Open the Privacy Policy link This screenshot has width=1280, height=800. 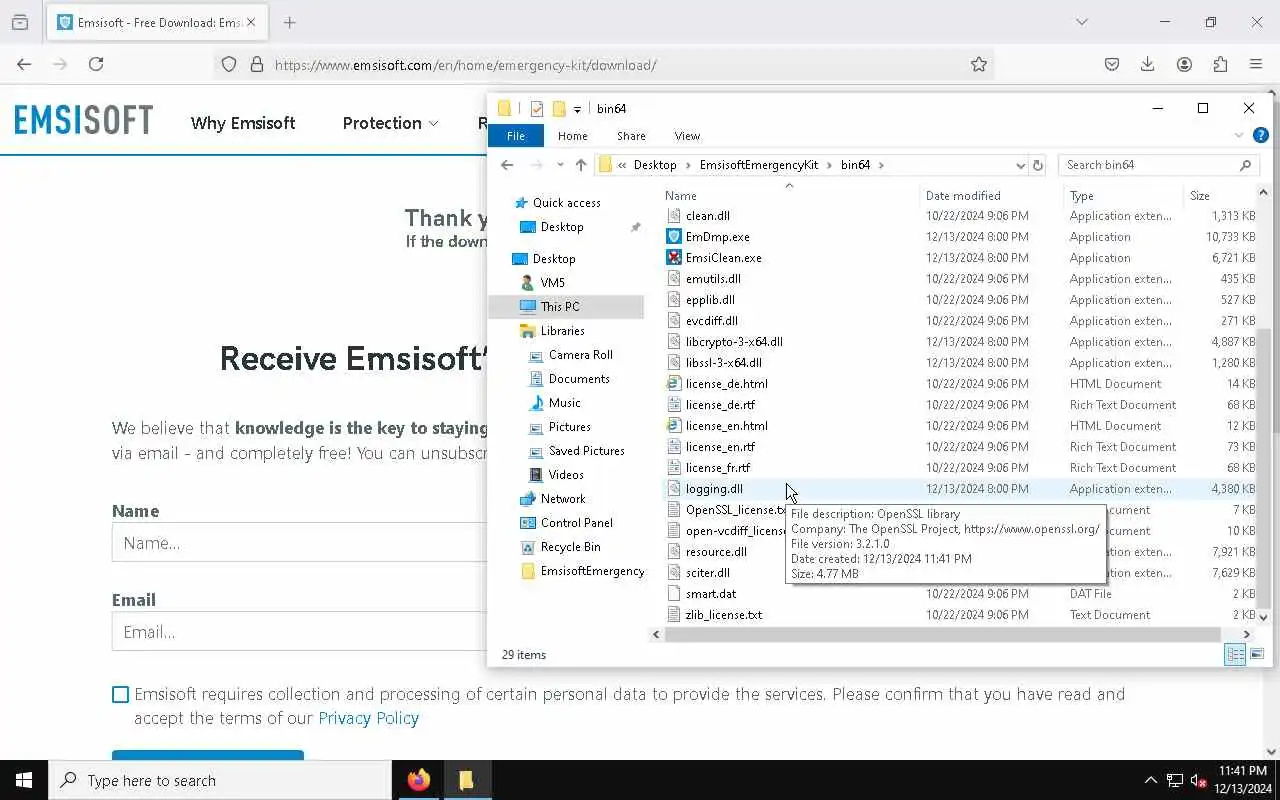(368, 718)
